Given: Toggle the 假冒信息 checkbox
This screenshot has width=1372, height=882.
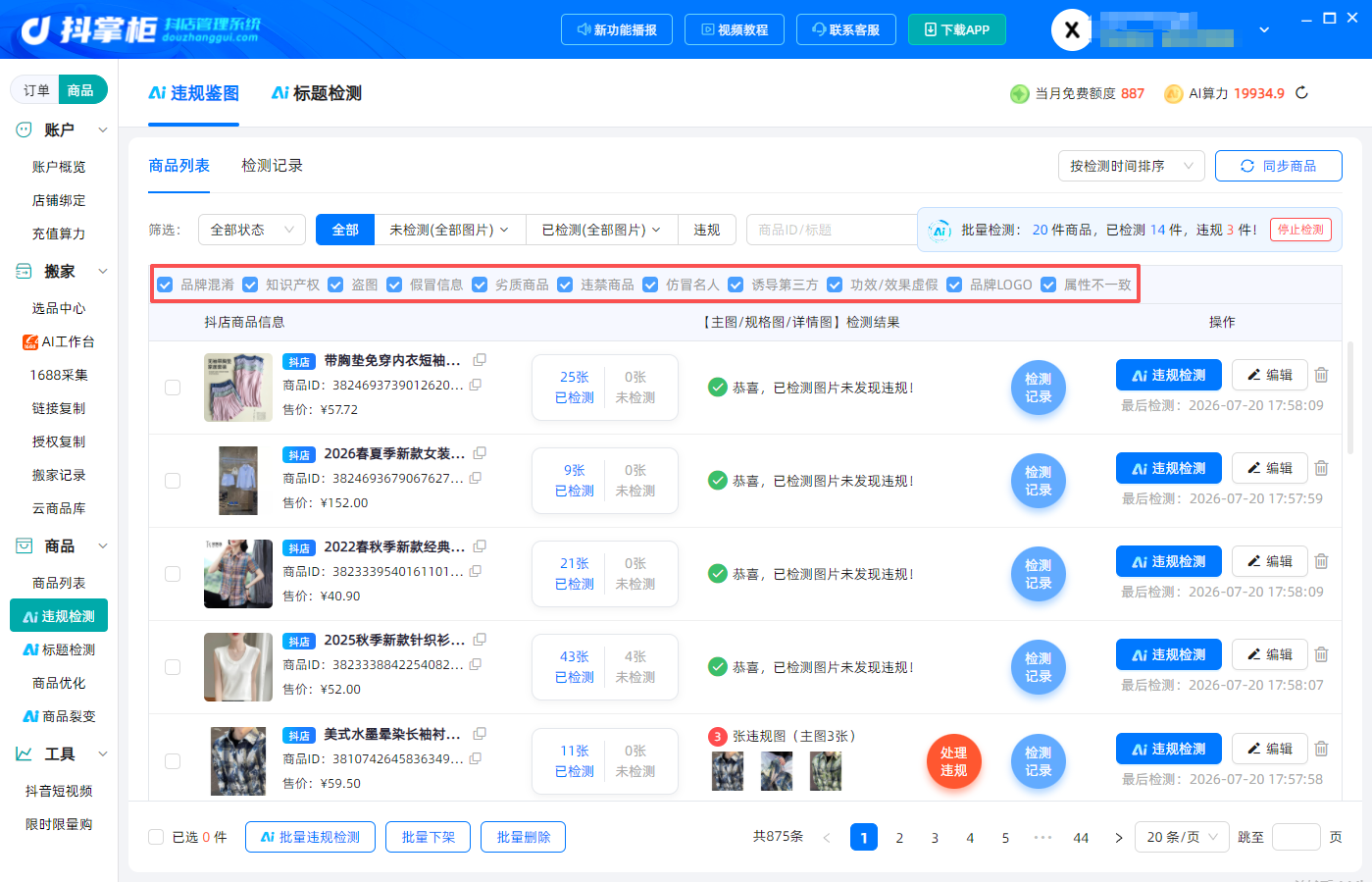Looking at the screenshot, I should 394,285.
